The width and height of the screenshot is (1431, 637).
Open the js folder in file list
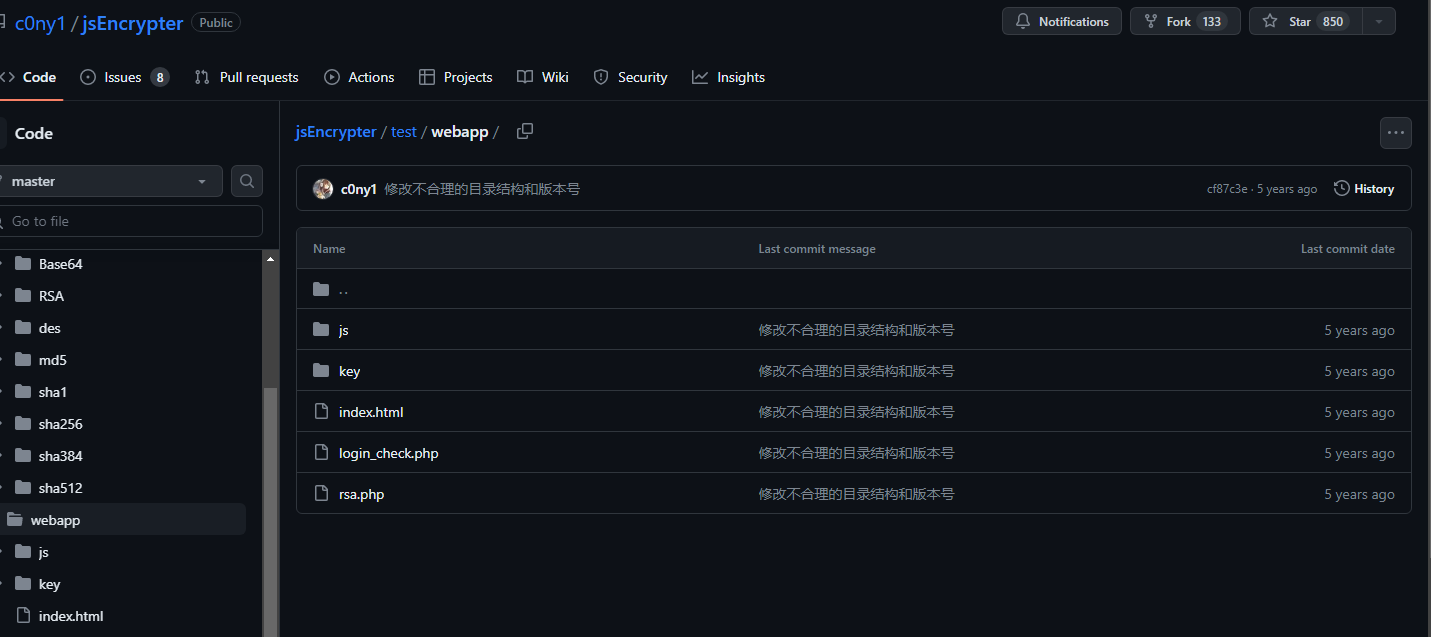pyautogui.click(x=343, y=330)
